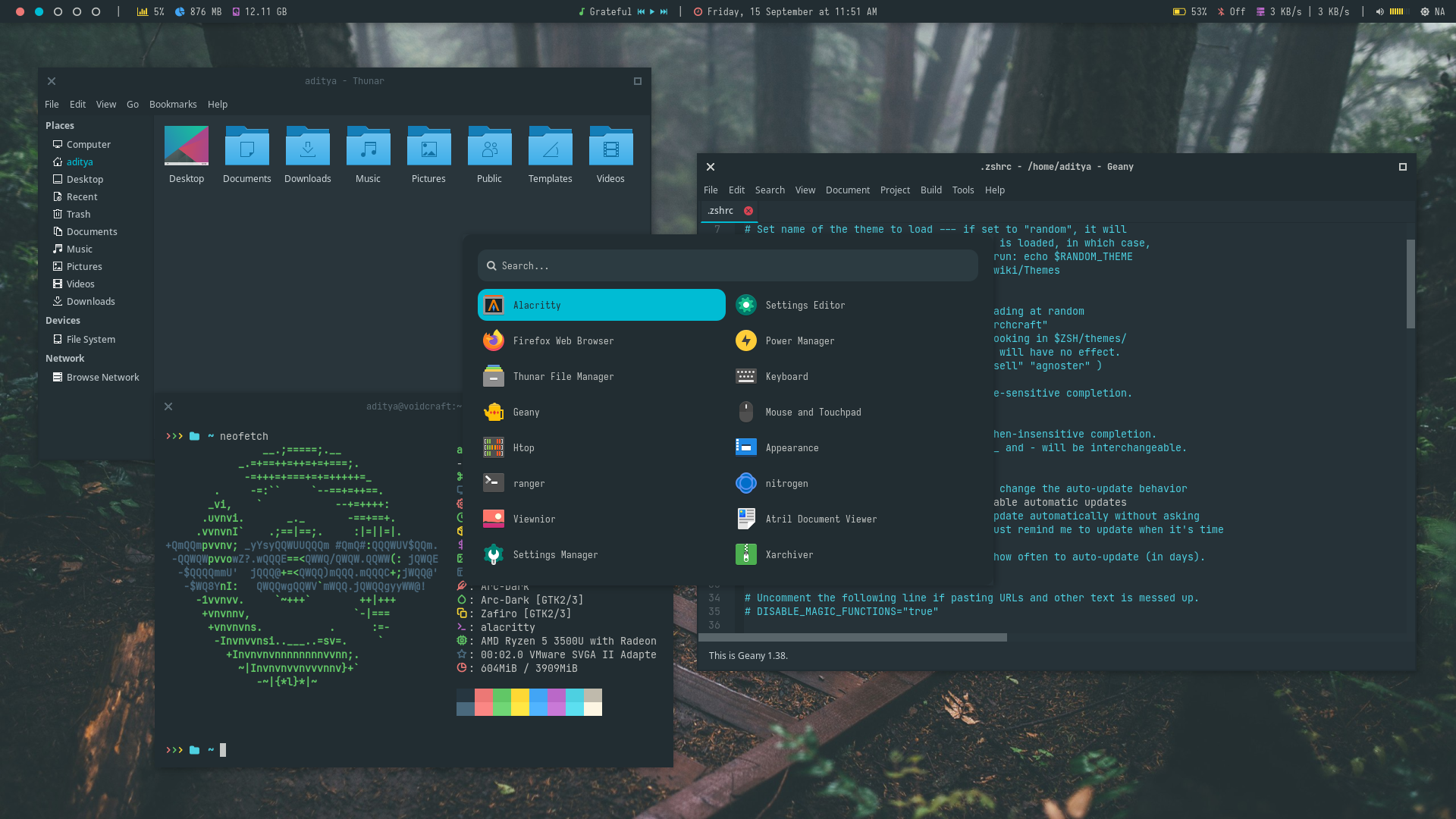This screenshot has height=819, width=1456.
Task: Select Trash in Thunar sidebar
Action: coord(78,215)
